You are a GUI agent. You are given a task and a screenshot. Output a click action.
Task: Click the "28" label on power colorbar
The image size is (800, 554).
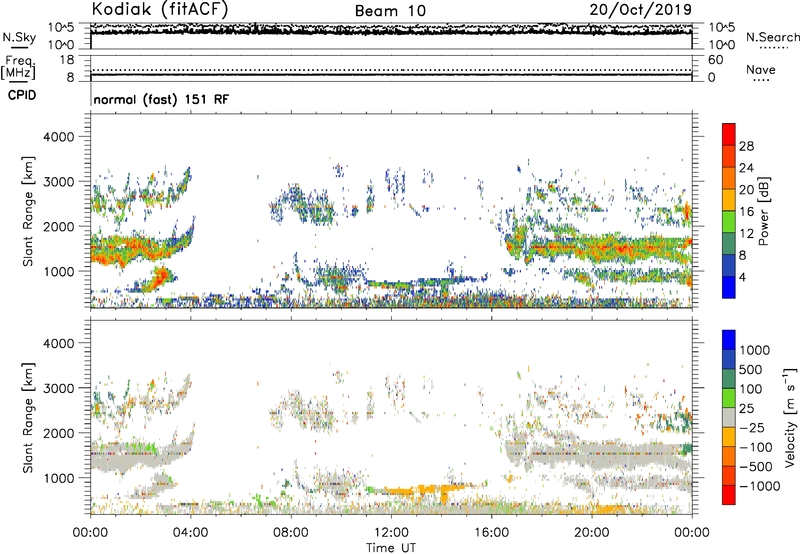746,146
